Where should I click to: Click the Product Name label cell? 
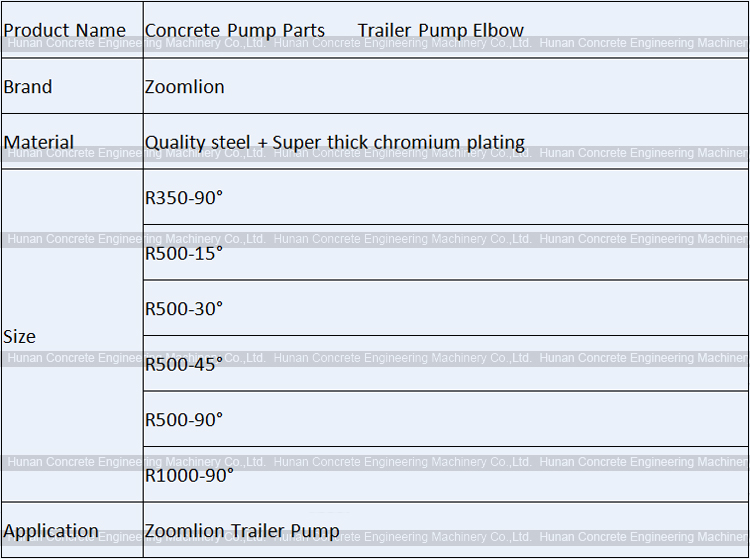tap(65, 31)
